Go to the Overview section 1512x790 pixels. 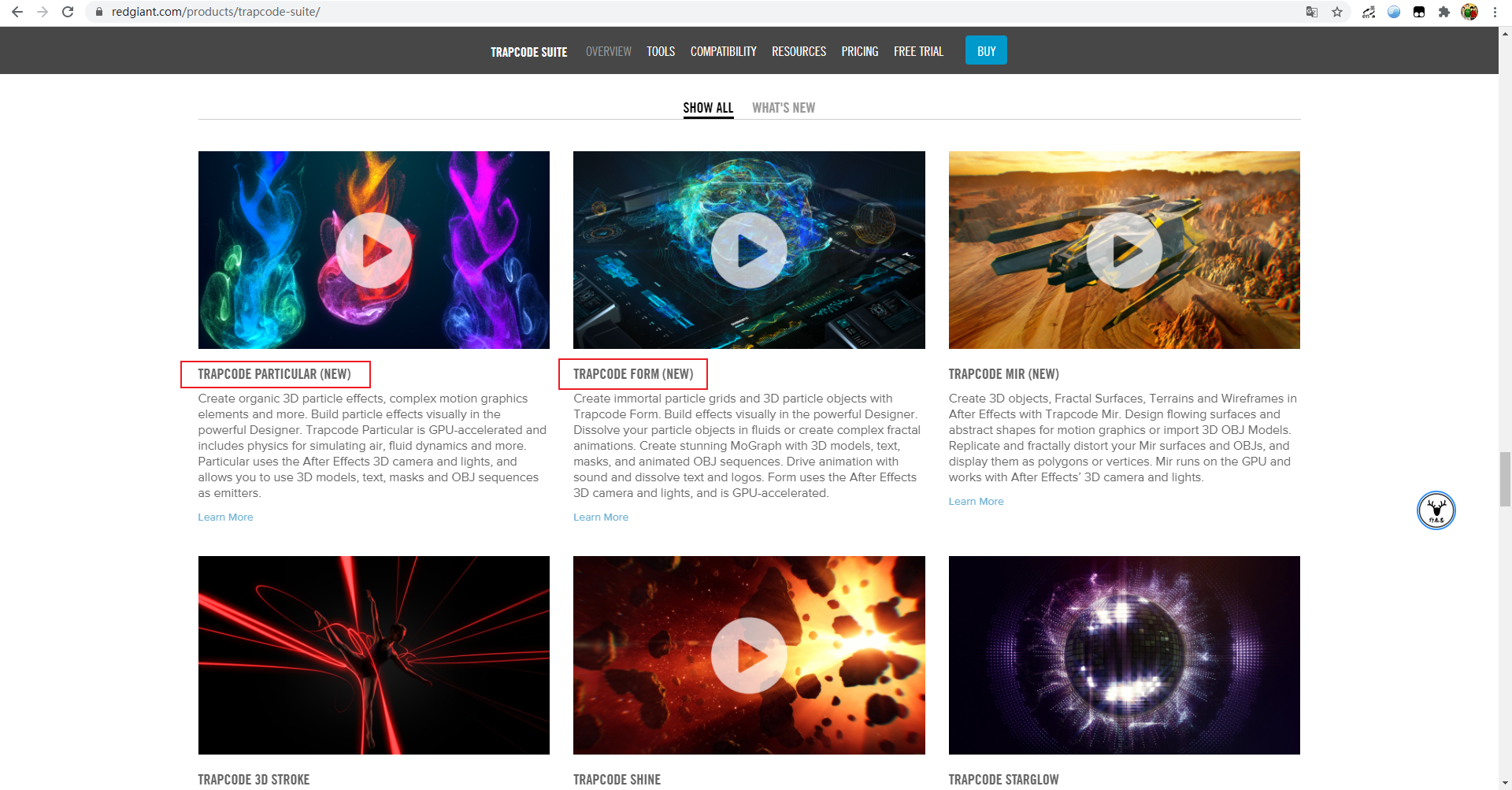pos(609,51)
